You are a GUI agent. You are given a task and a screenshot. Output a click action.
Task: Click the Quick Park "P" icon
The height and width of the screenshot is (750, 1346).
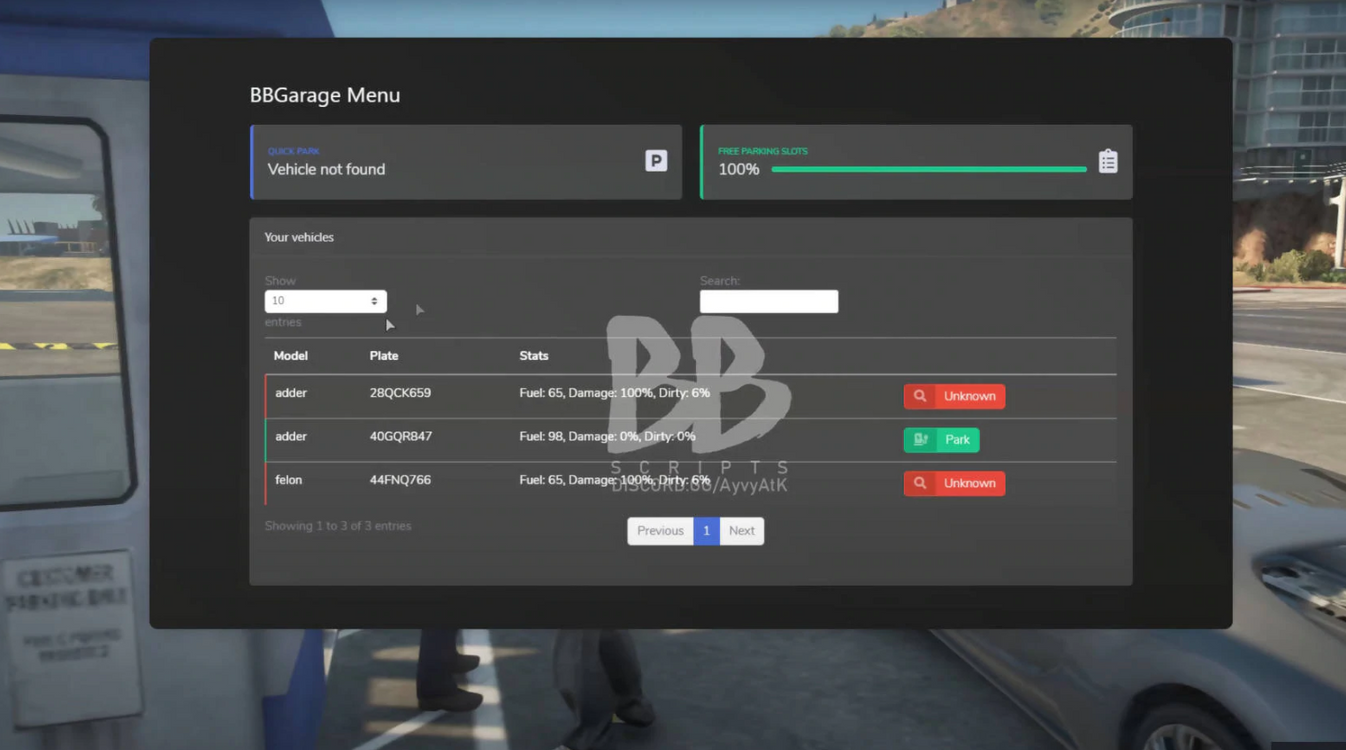655,160
